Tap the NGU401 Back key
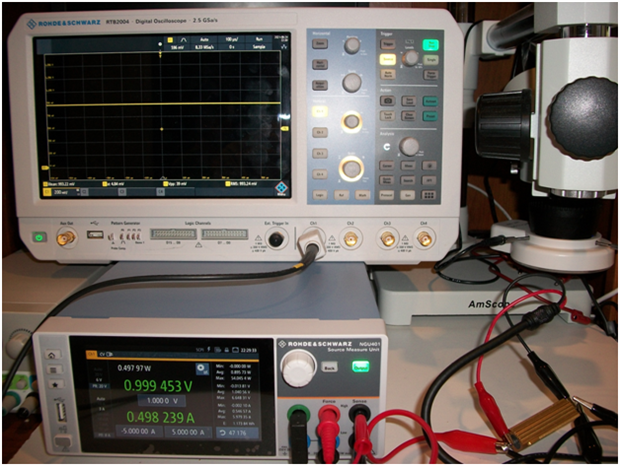The width and height of the screenshot is (620, 466). pyautogui.click(x=329, y=368)
